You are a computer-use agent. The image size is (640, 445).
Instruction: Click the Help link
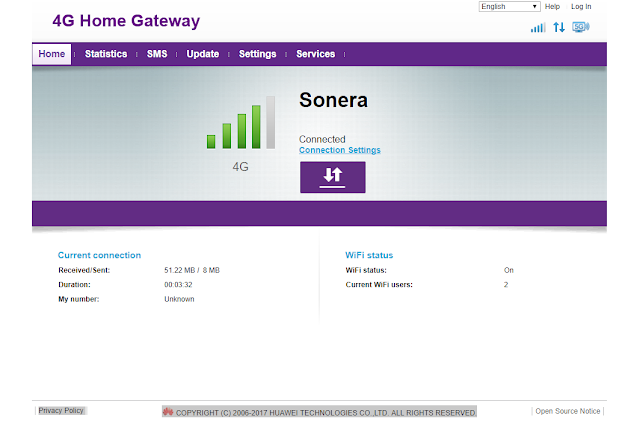552,7
